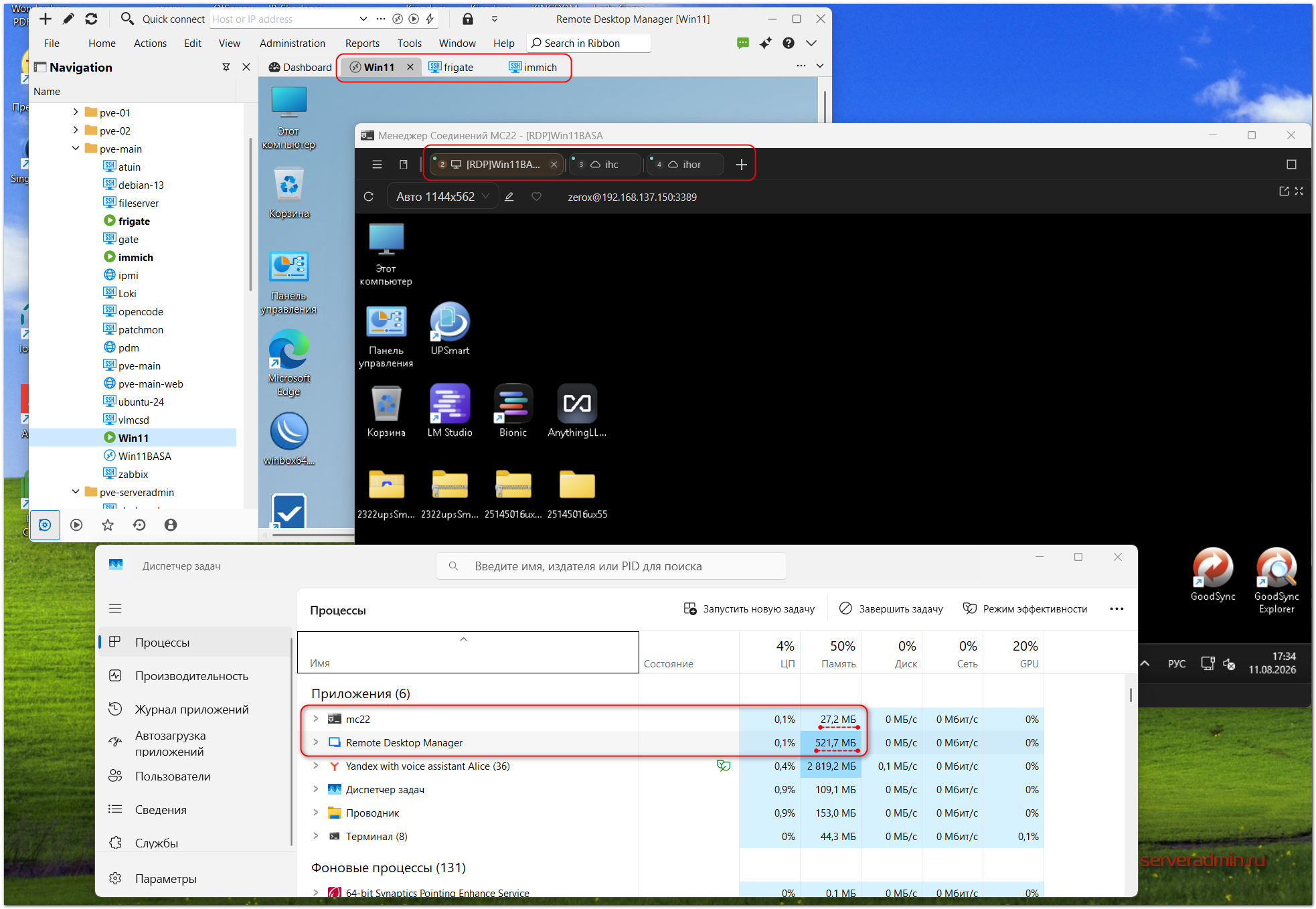Click the Quick connect magnifier icon

click(127, 19)
